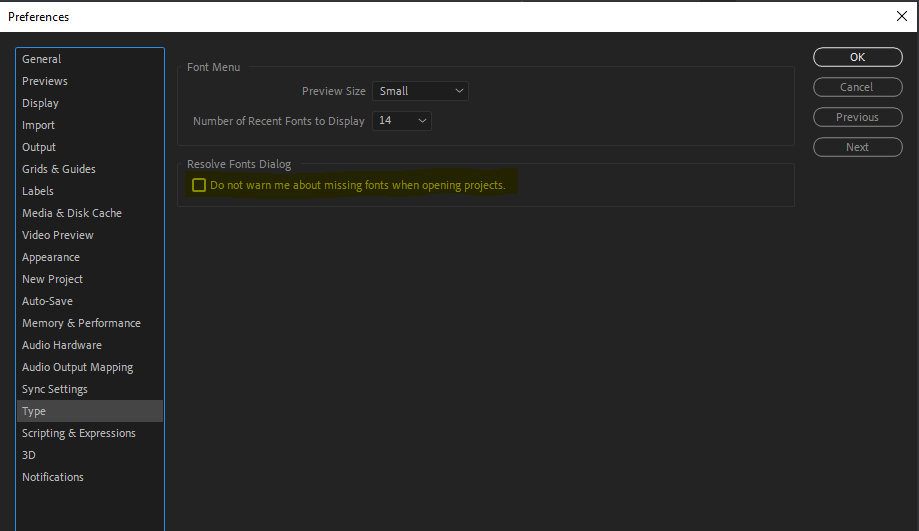Viewport: 919px width, 531px height.
Task: Go to Next preferences page
Action: [857, 147]
